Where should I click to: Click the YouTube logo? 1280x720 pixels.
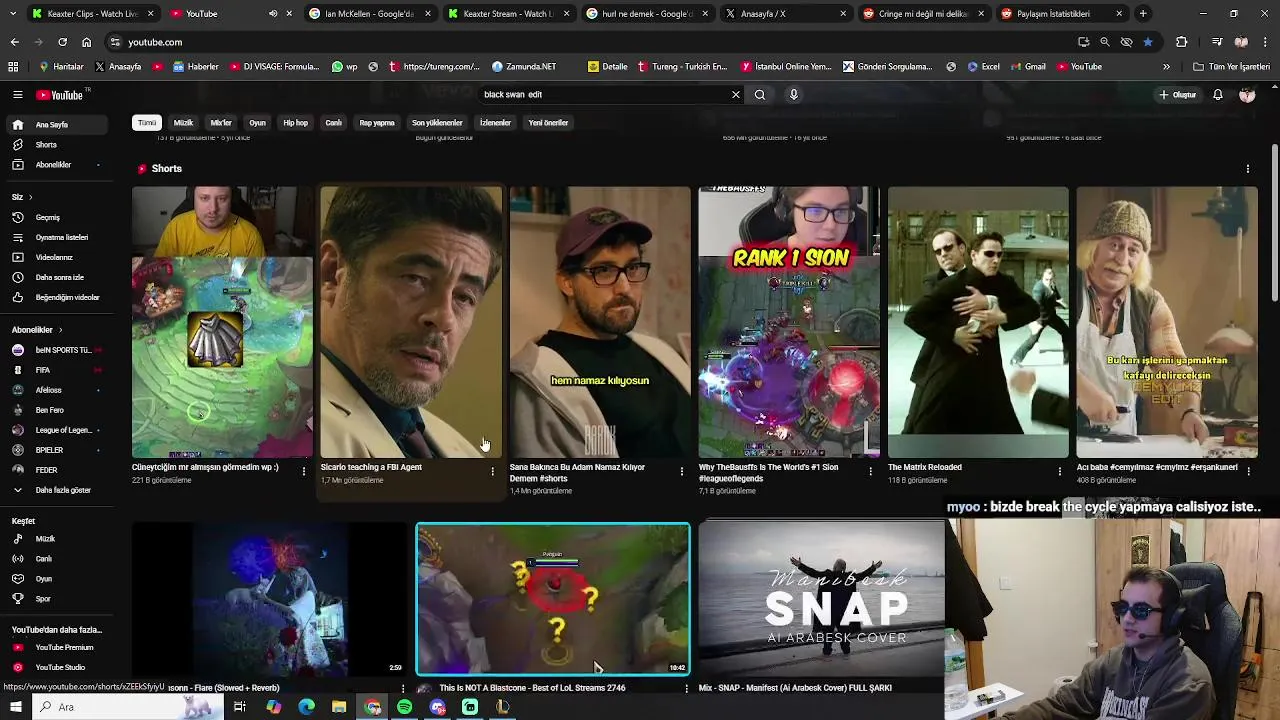pyautogui.click(x=60, y=95)
